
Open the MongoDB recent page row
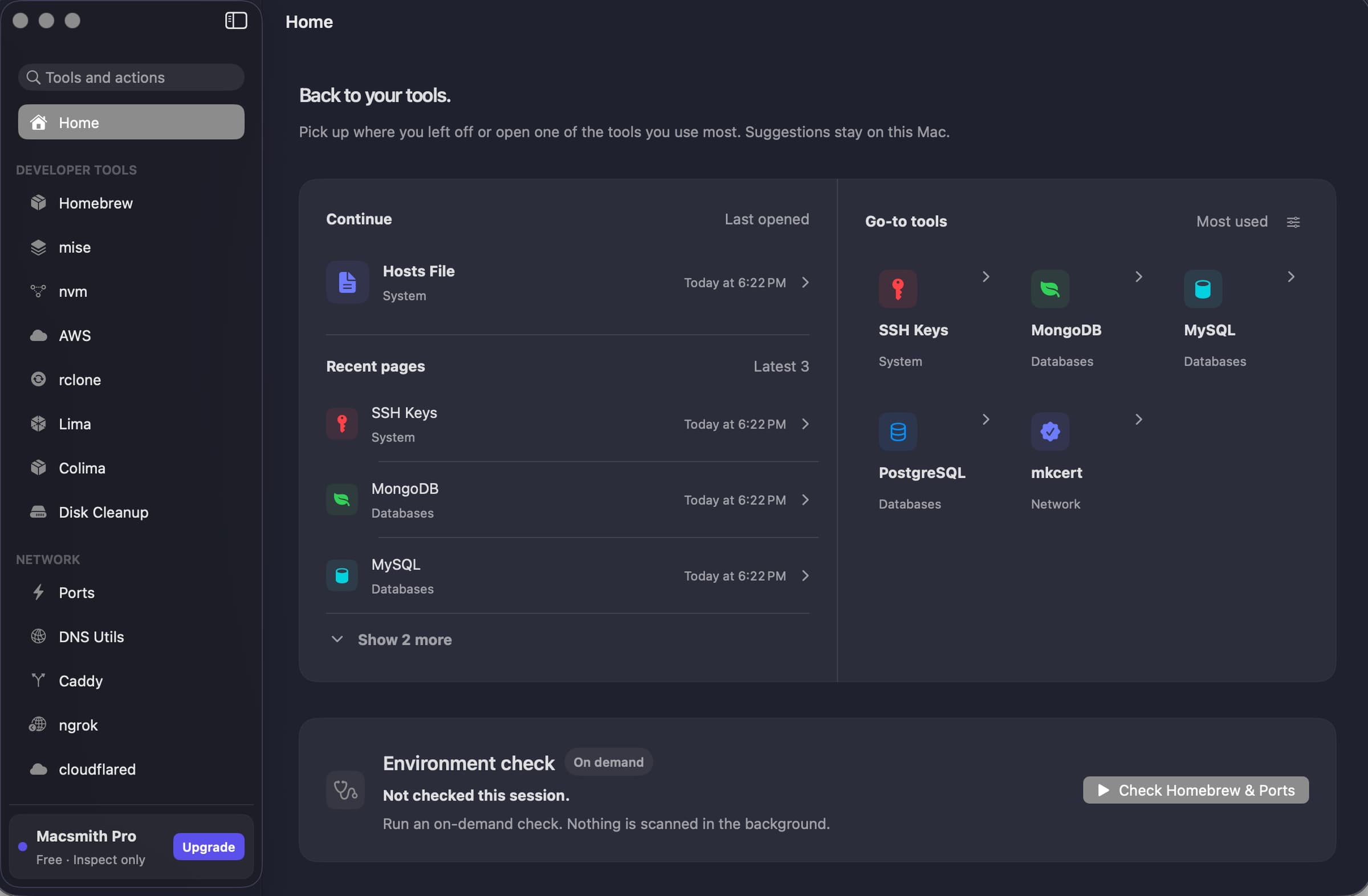point(568,500)
